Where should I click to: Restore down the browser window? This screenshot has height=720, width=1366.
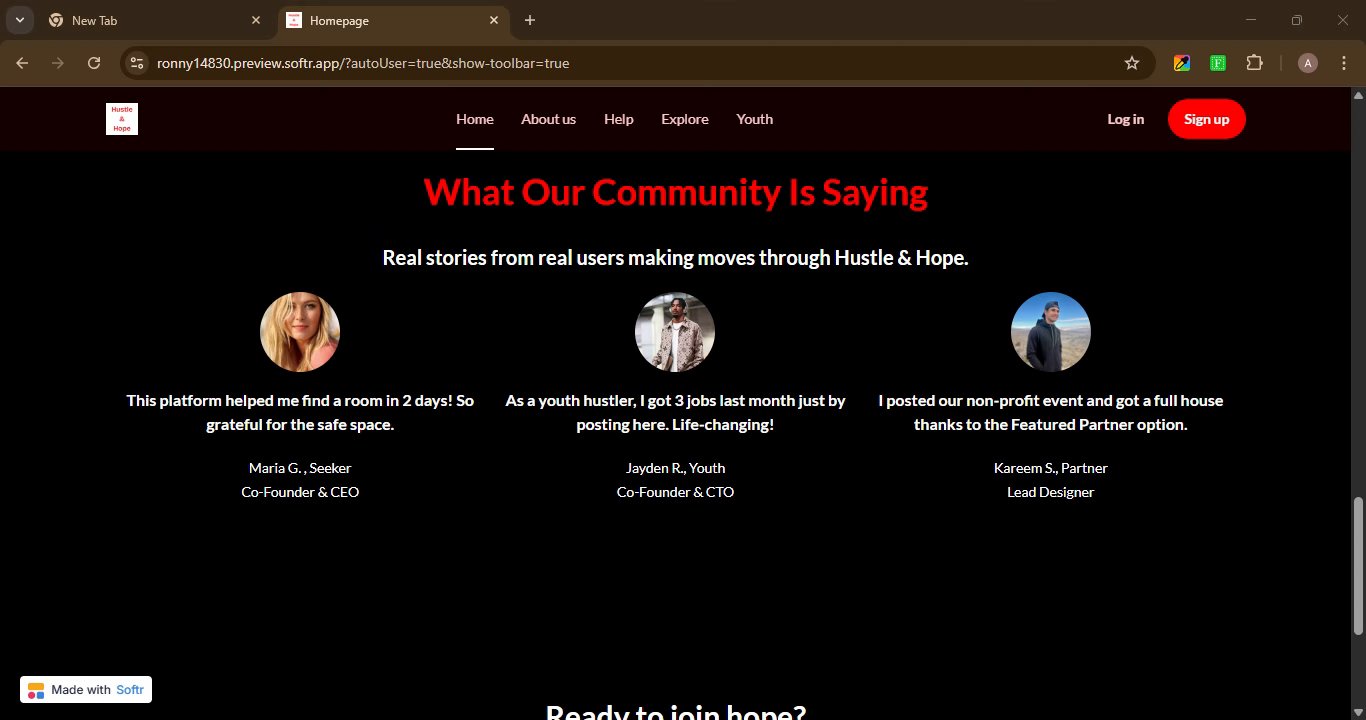(x=1297, y=20)
